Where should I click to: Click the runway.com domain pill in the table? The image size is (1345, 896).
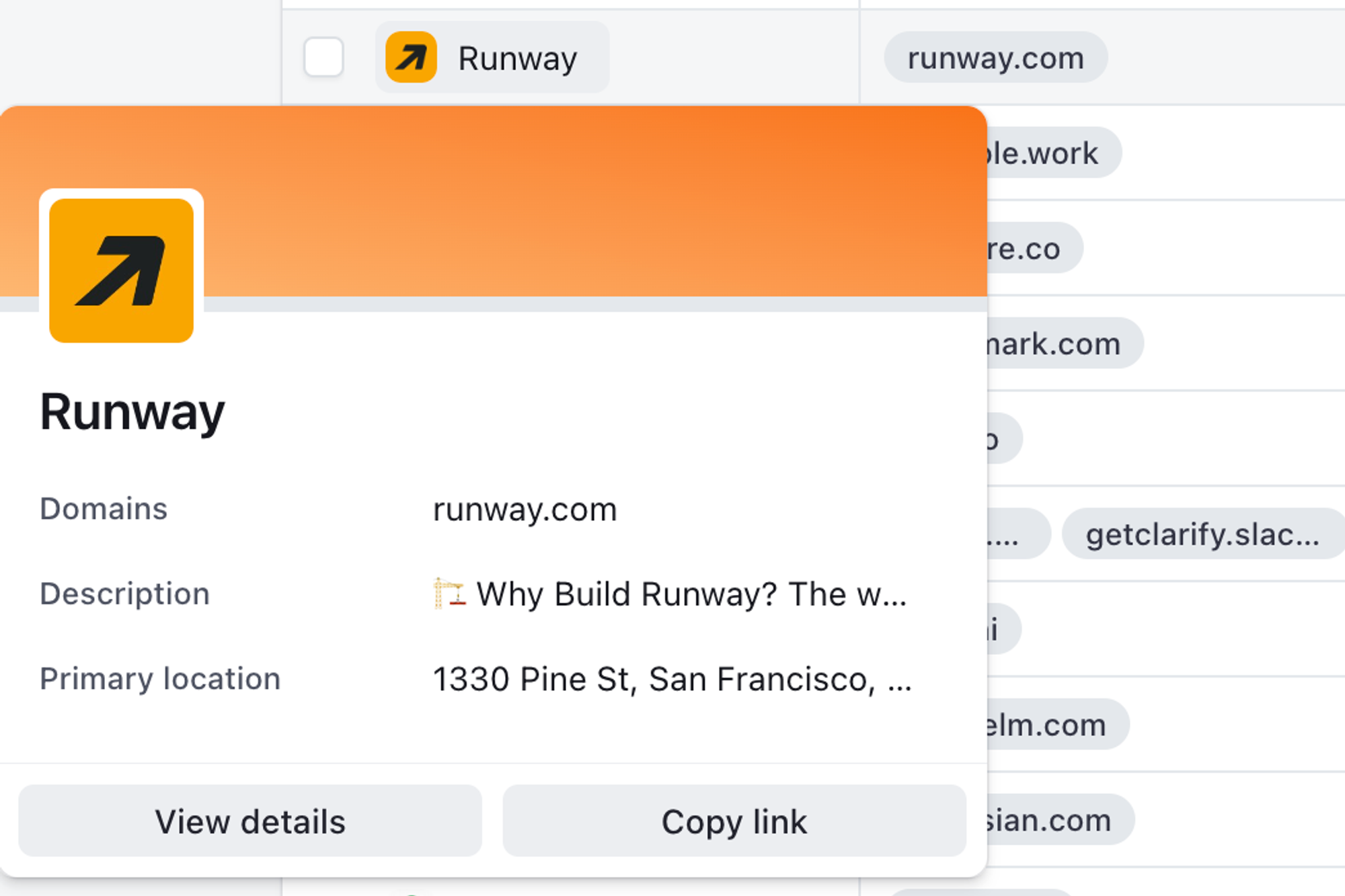click(995, 58)
